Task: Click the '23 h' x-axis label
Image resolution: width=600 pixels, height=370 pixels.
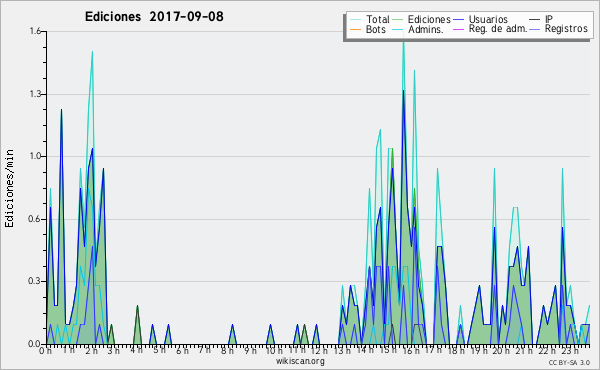Action: [569, 350]
